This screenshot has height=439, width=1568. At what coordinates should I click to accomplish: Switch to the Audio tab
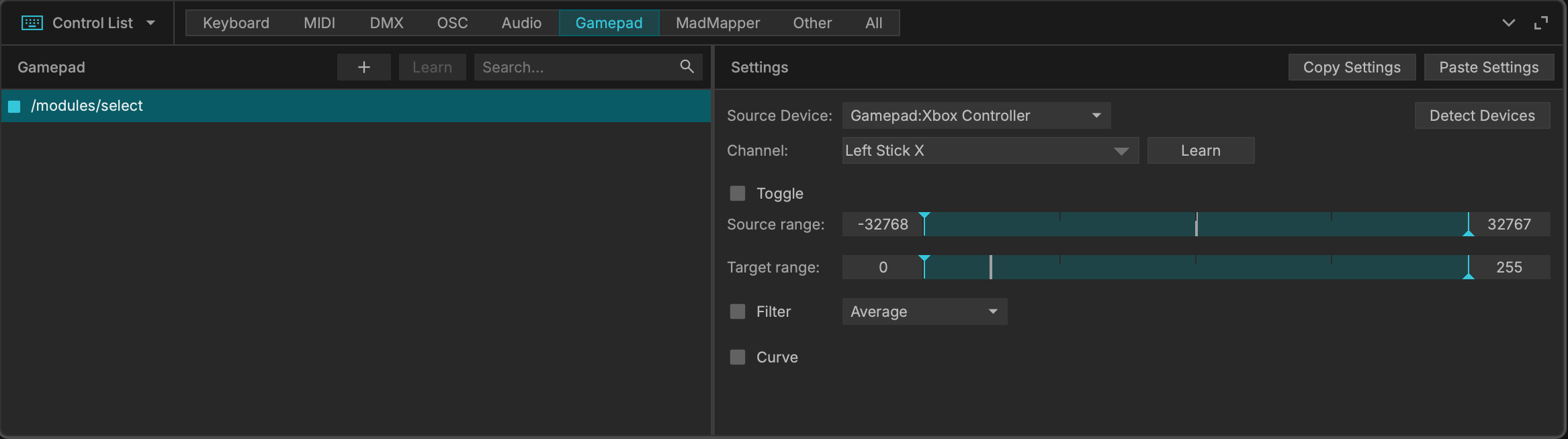tap(521, 23)
